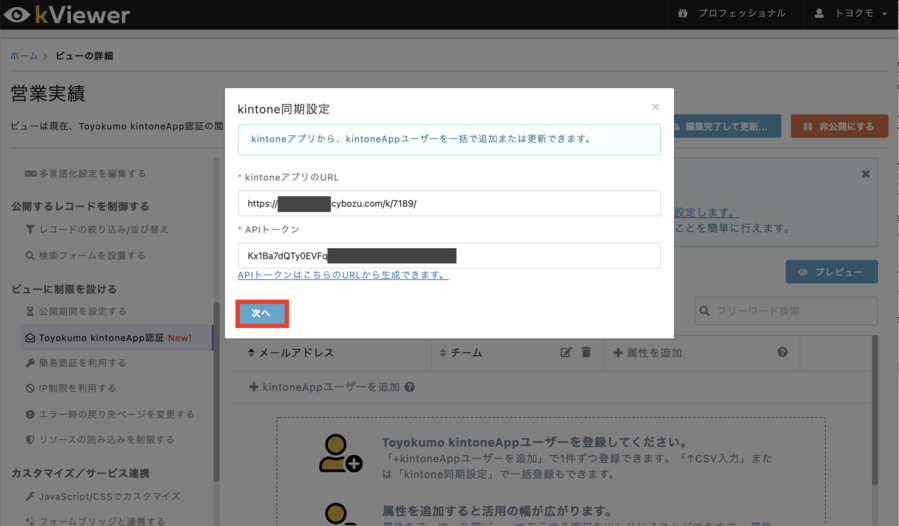The width and height of the screenshot is (899, 526).
Task: Click the 編集完了して更新 button
Action: tap(724, 126)
